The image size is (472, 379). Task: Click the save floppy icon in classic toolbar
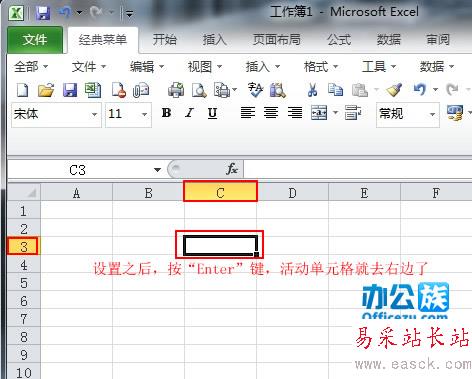70,90
